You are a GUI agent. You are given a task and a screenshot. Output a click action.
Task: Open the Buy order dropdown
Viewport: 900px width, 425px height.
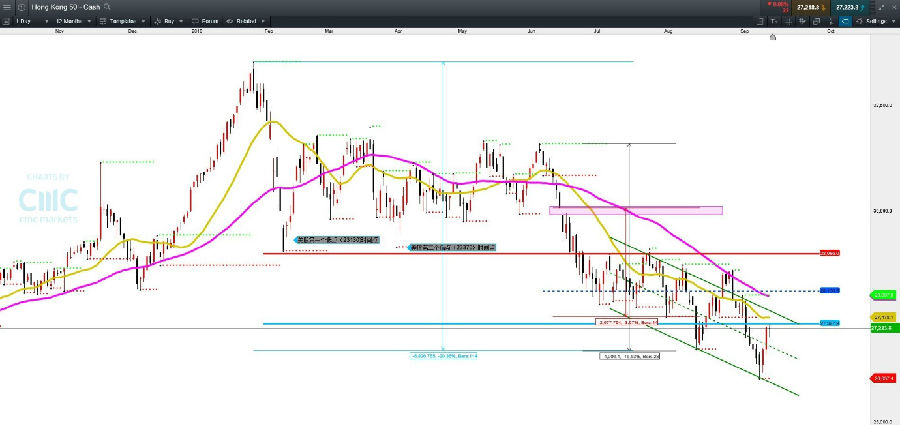coord(169,21)
